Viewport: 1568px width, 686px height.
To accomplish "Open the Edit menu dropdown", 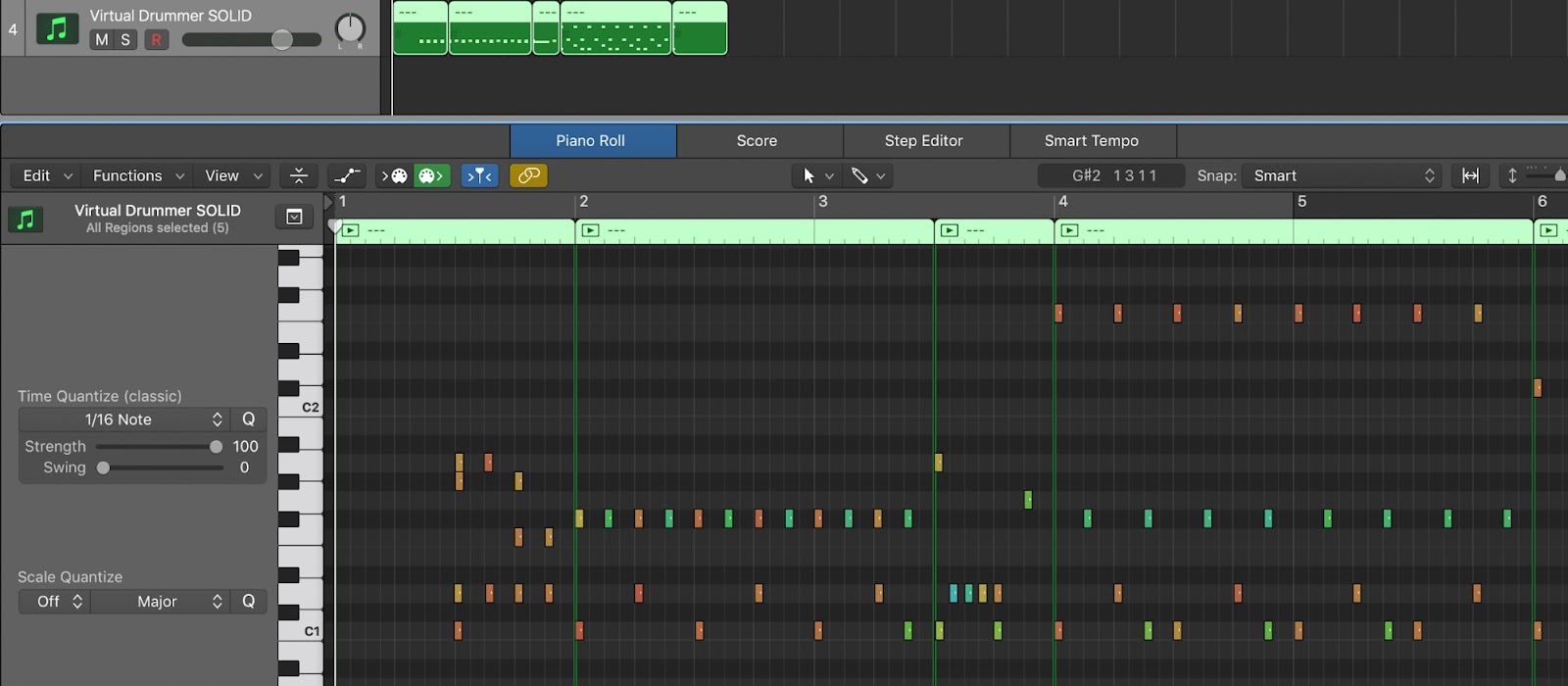I will click(47, 175).
